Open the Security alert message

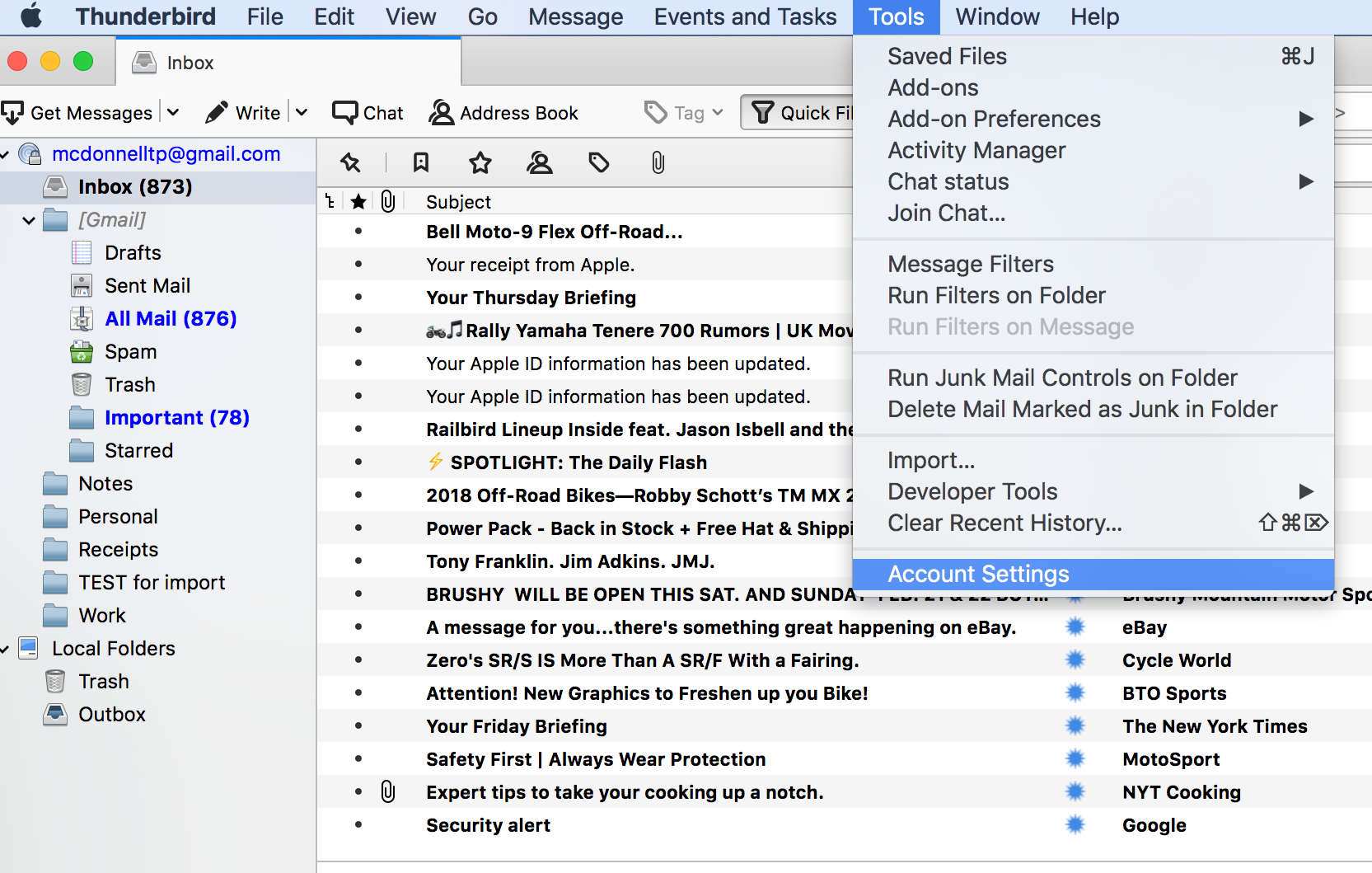pos(489,825)
